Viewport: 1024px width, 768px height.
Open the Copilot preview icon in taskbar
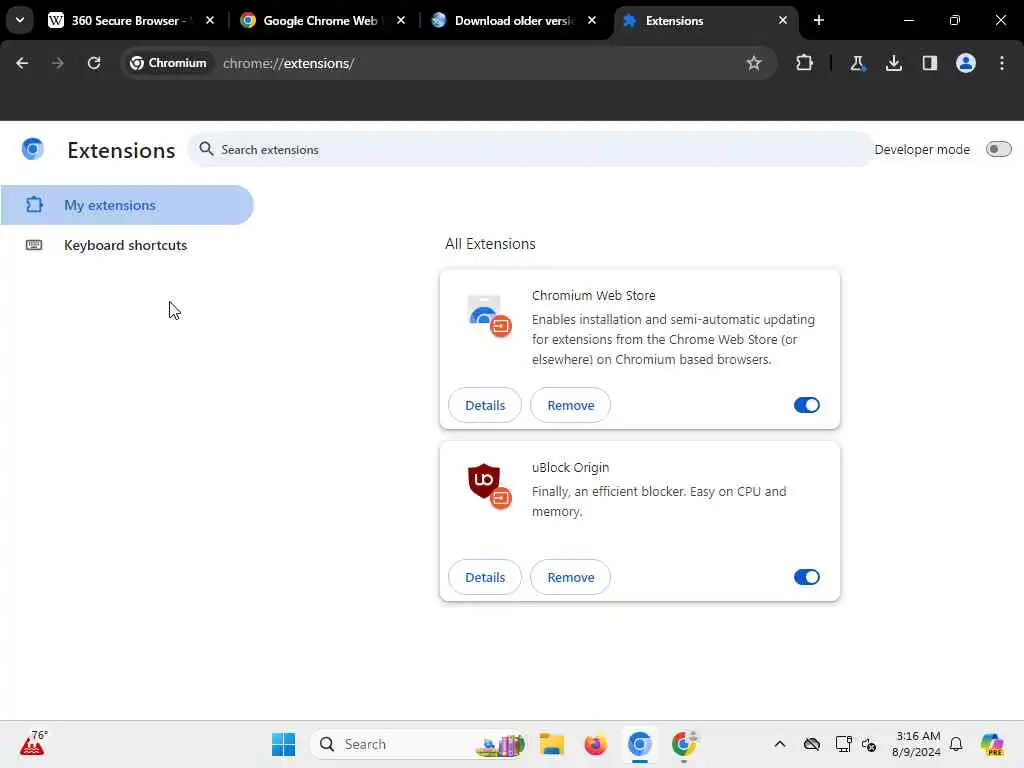[x=992, y=744]
